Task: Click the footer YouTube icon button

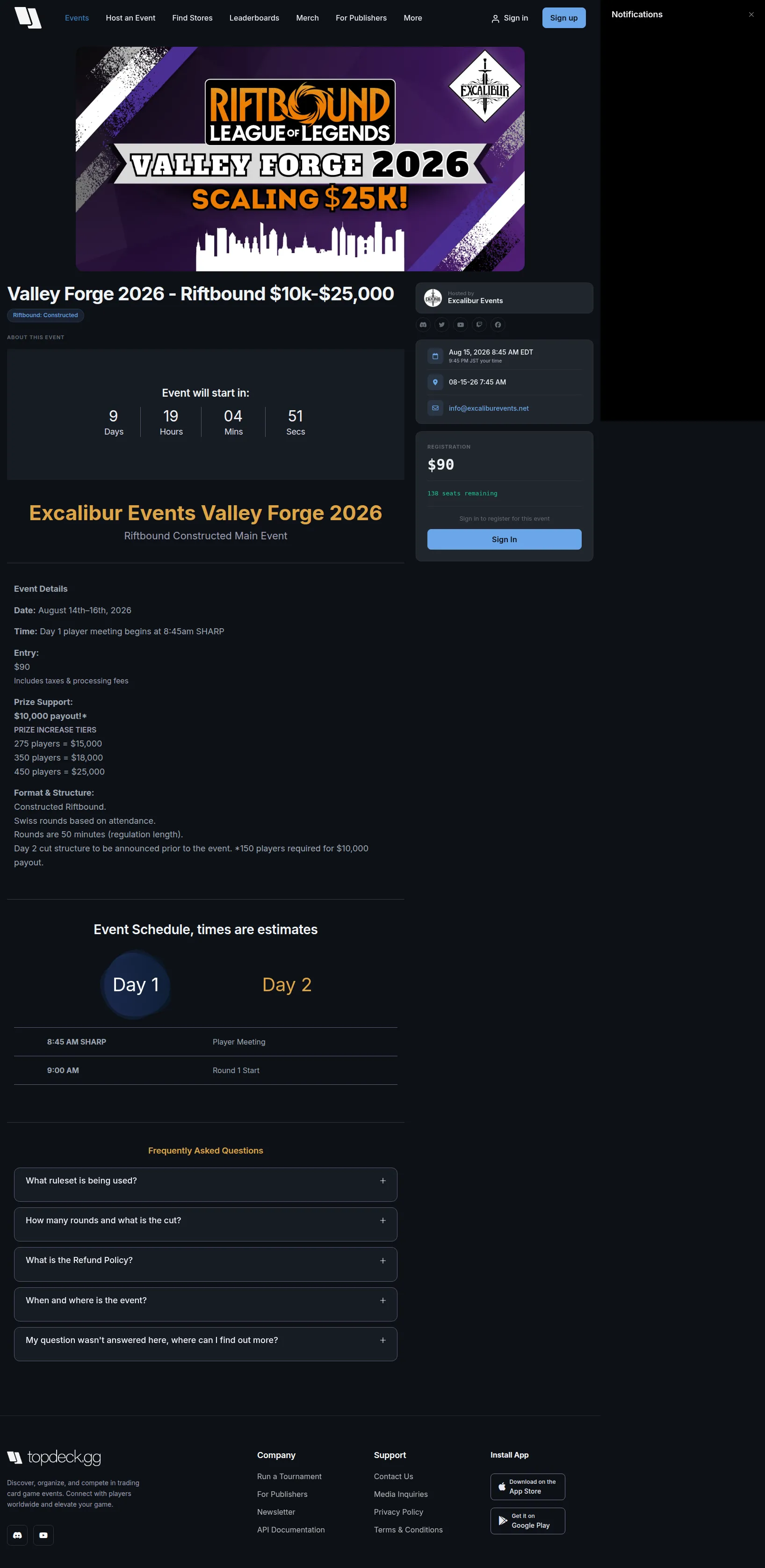Action: pos(43,1534)
